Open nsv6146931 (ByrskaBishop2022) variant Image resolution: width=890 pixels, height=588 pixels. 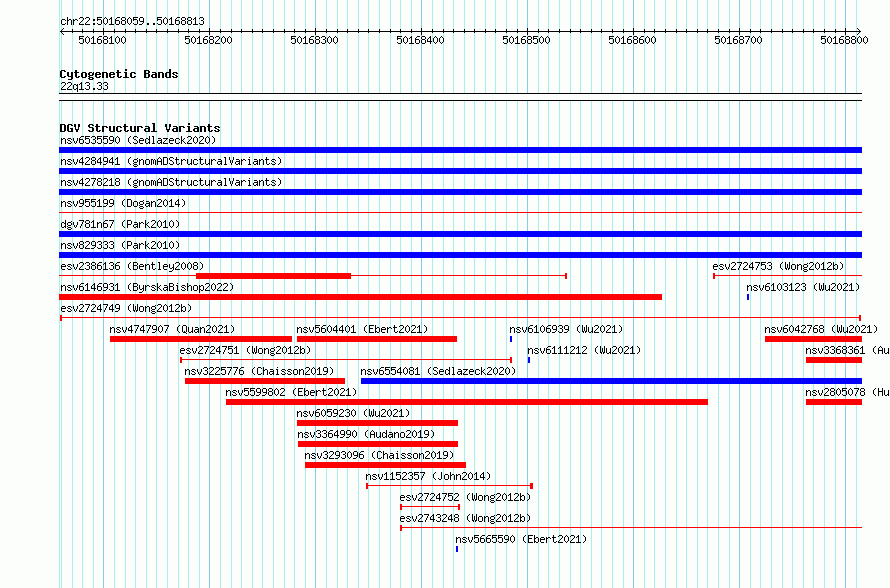coord(147,287)
